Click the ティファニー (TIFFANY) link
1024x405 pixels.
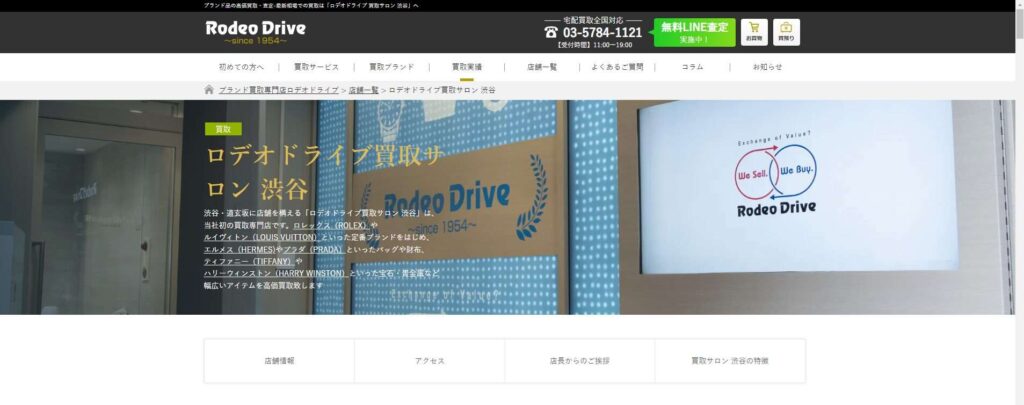[x=248, y=261]
